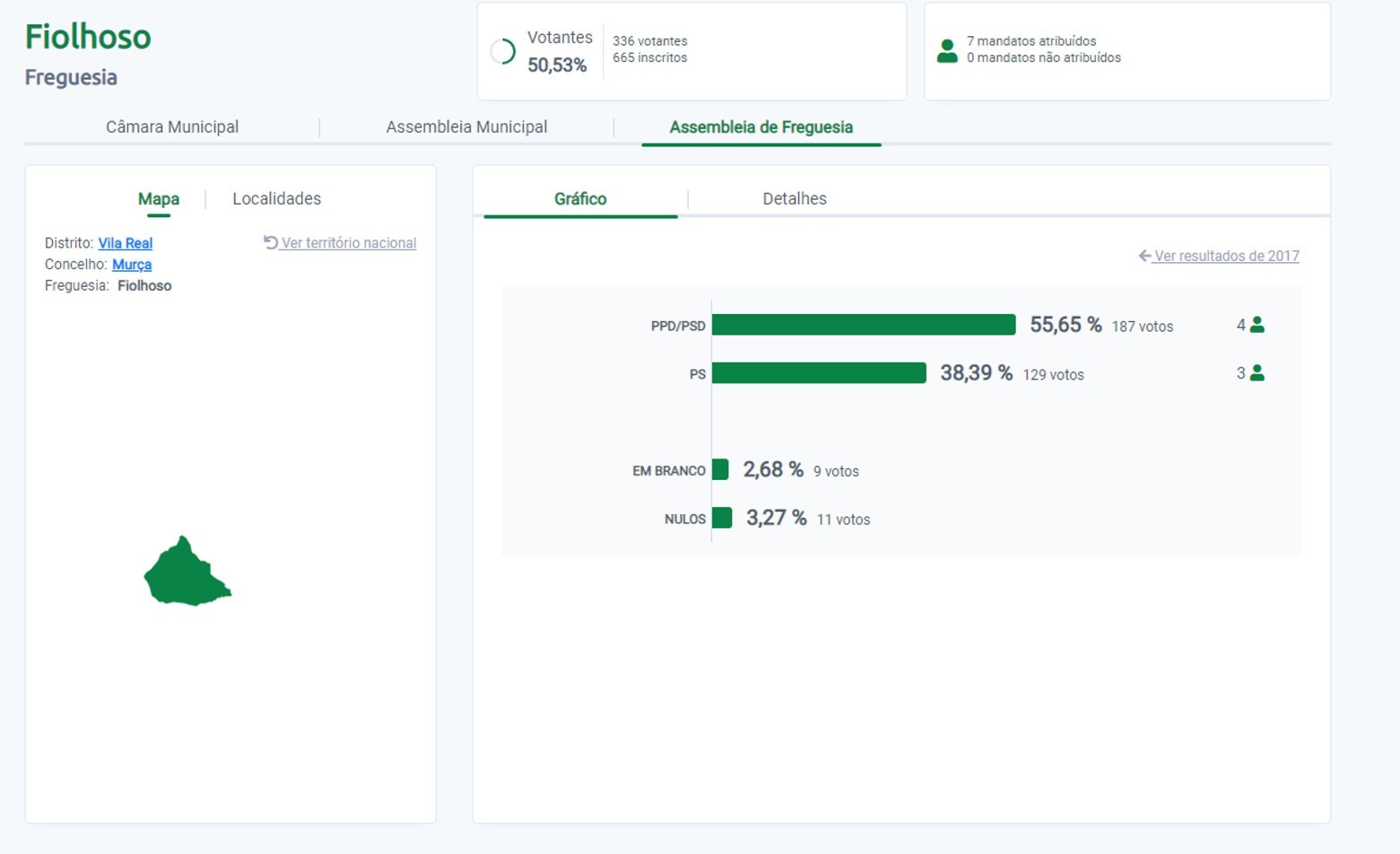Click the PPD/PSD green result bar
This screenshot has height=854, width=1400.
tap(863, 325)
